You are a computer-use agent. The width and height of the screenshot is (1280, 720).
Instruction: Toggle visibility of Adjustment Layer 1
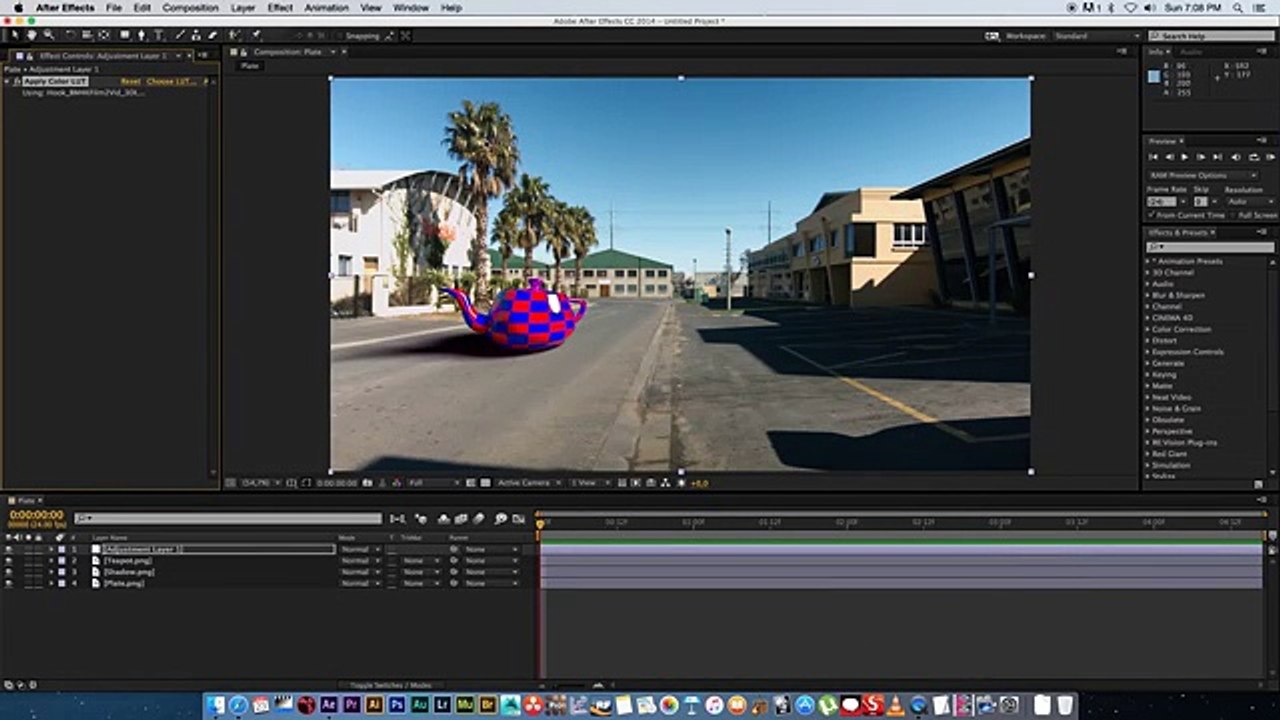[x=9, y=549]
